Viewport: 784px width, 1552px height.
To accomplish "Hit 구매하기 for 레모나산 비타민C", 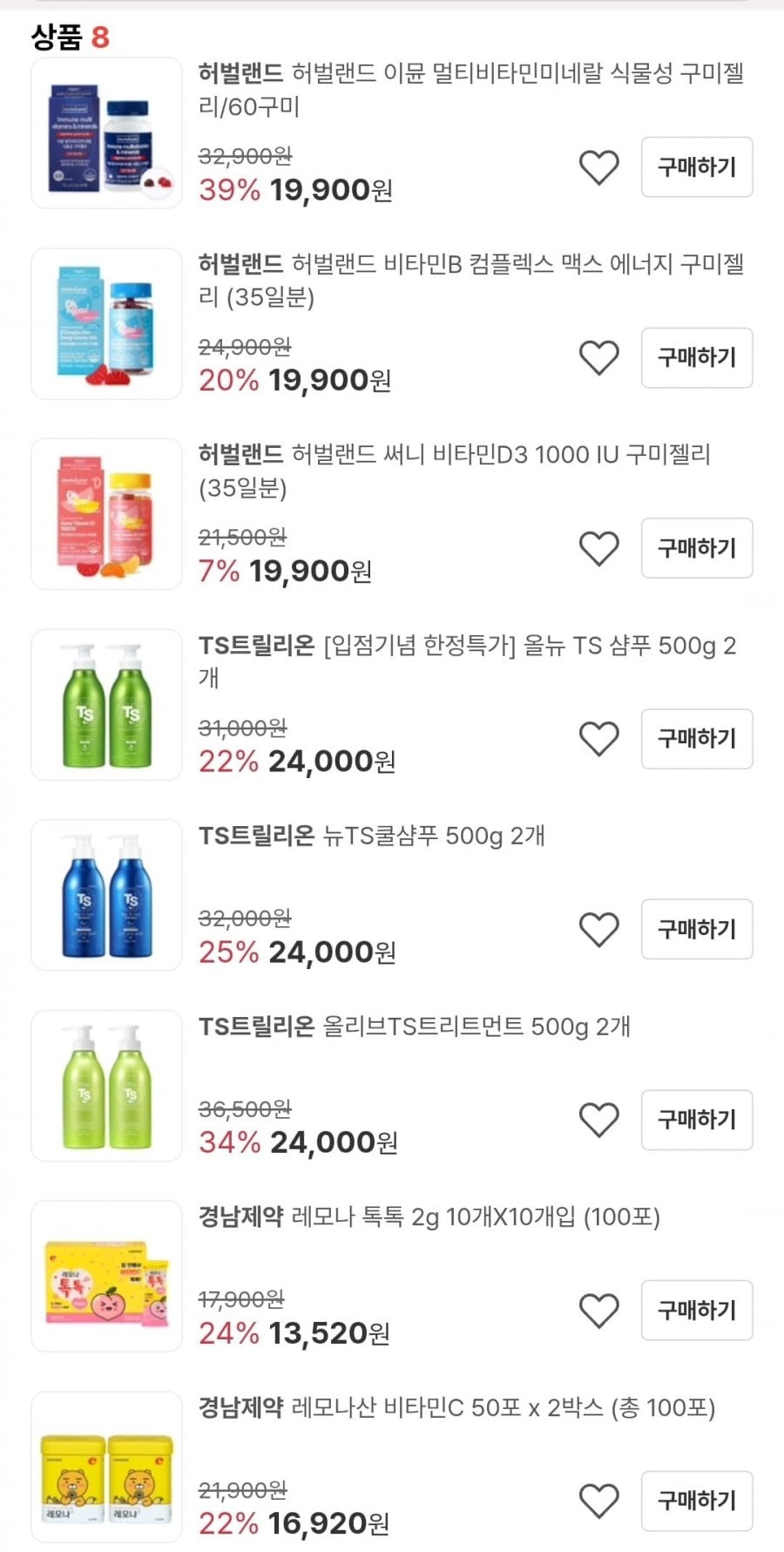I will pyautogui.click(x=696, y=1501).
